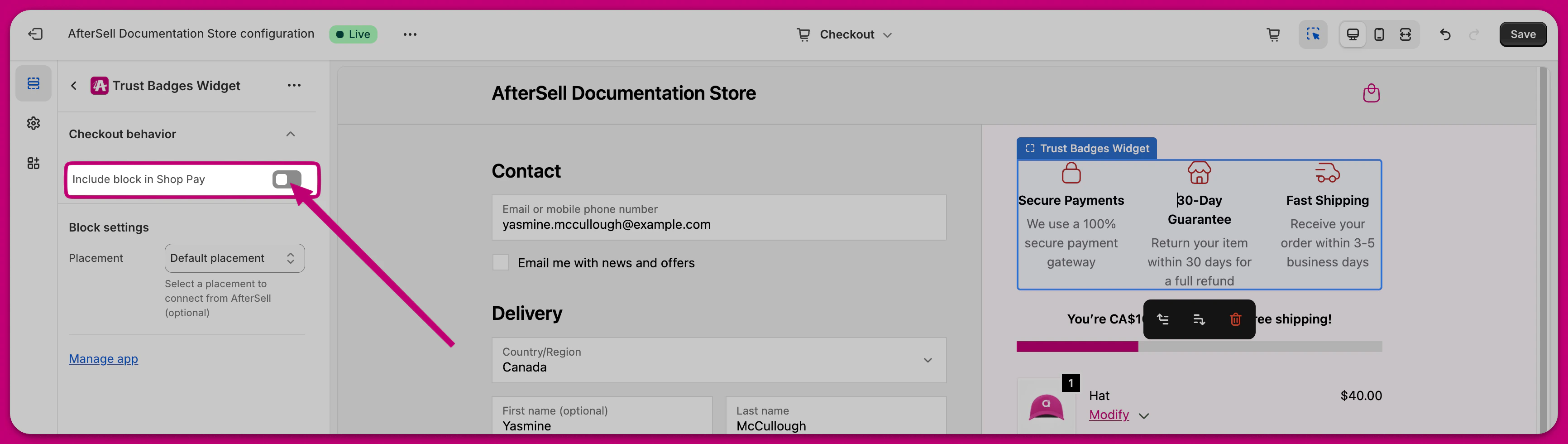Open the Manage app link
The width and height of the screenshot is (1568, 444).
[104, 359]
